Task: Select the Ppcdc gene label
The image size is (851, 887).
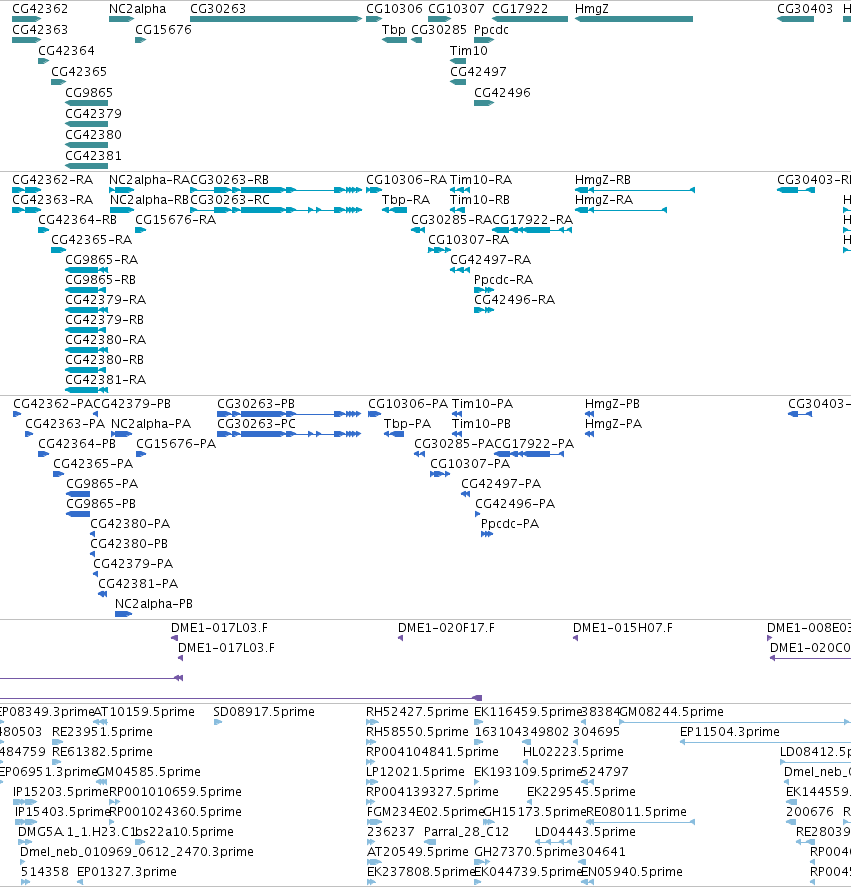Action: pos(491,29)
